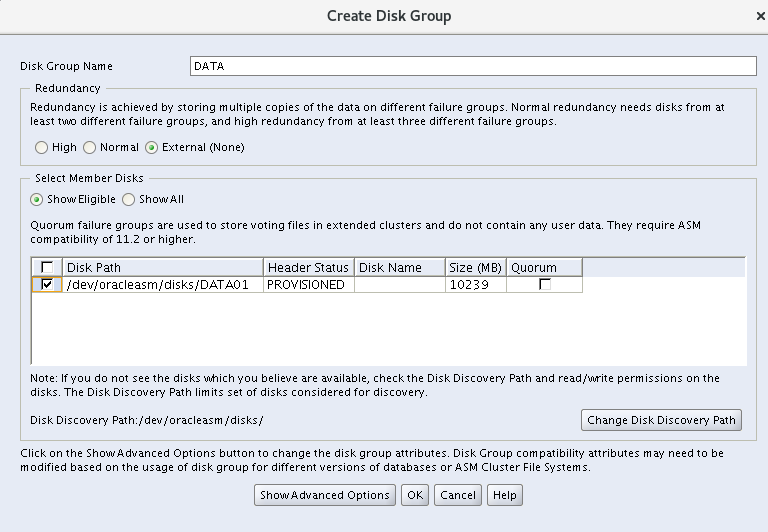The height and width of the screenshot is (532, 768).
Task: Click the Quorum column header
Action: tap(544, 268)
